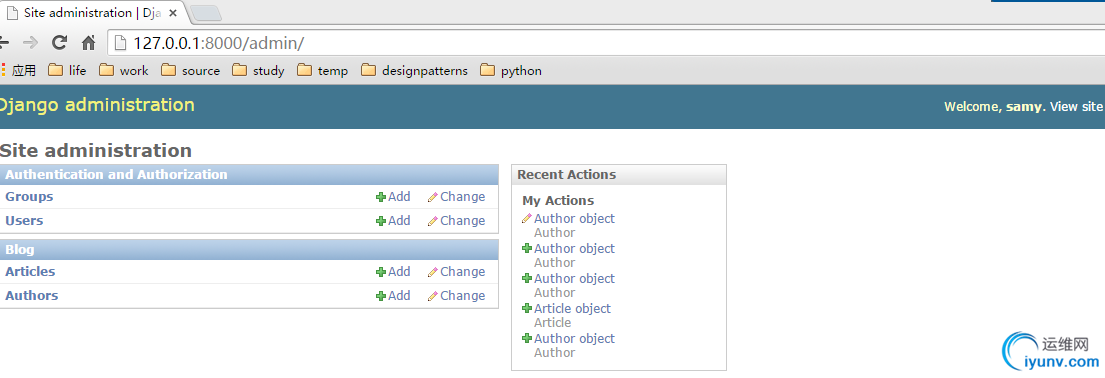Image resolution: width=1105 pixels, height=378 pixels.
Task: Add a new Author
Action: click(393, 295)
